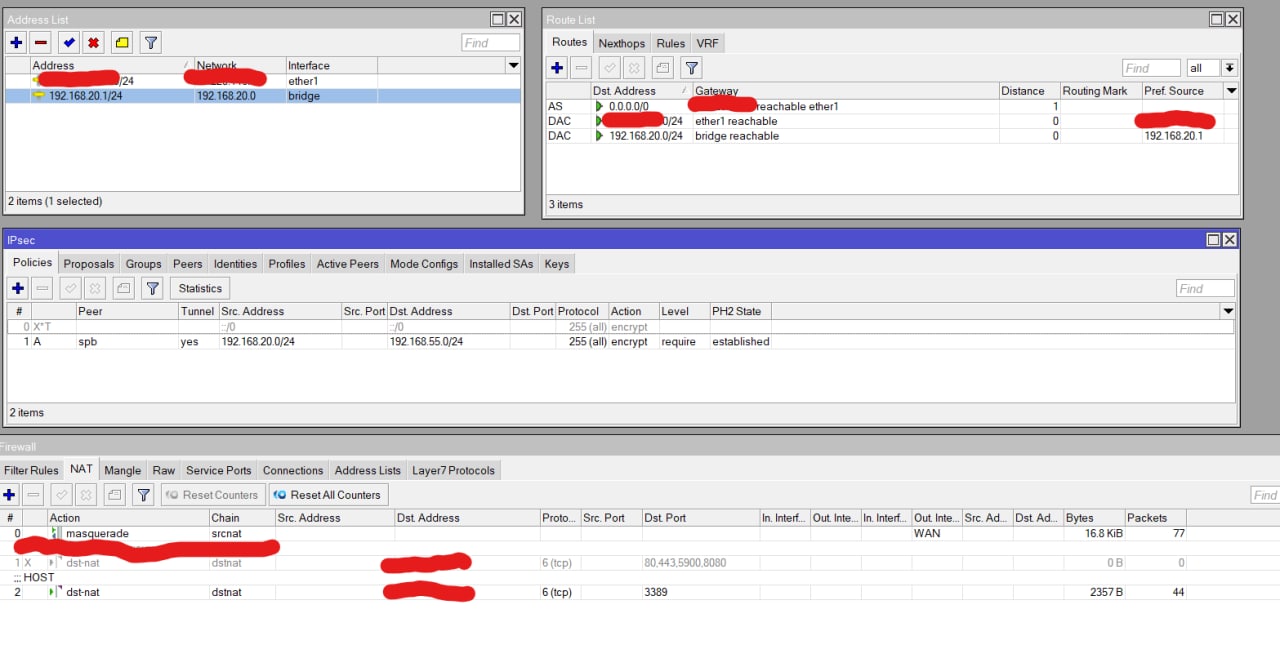Open the Peers tab in IPsec

(187, 264)
